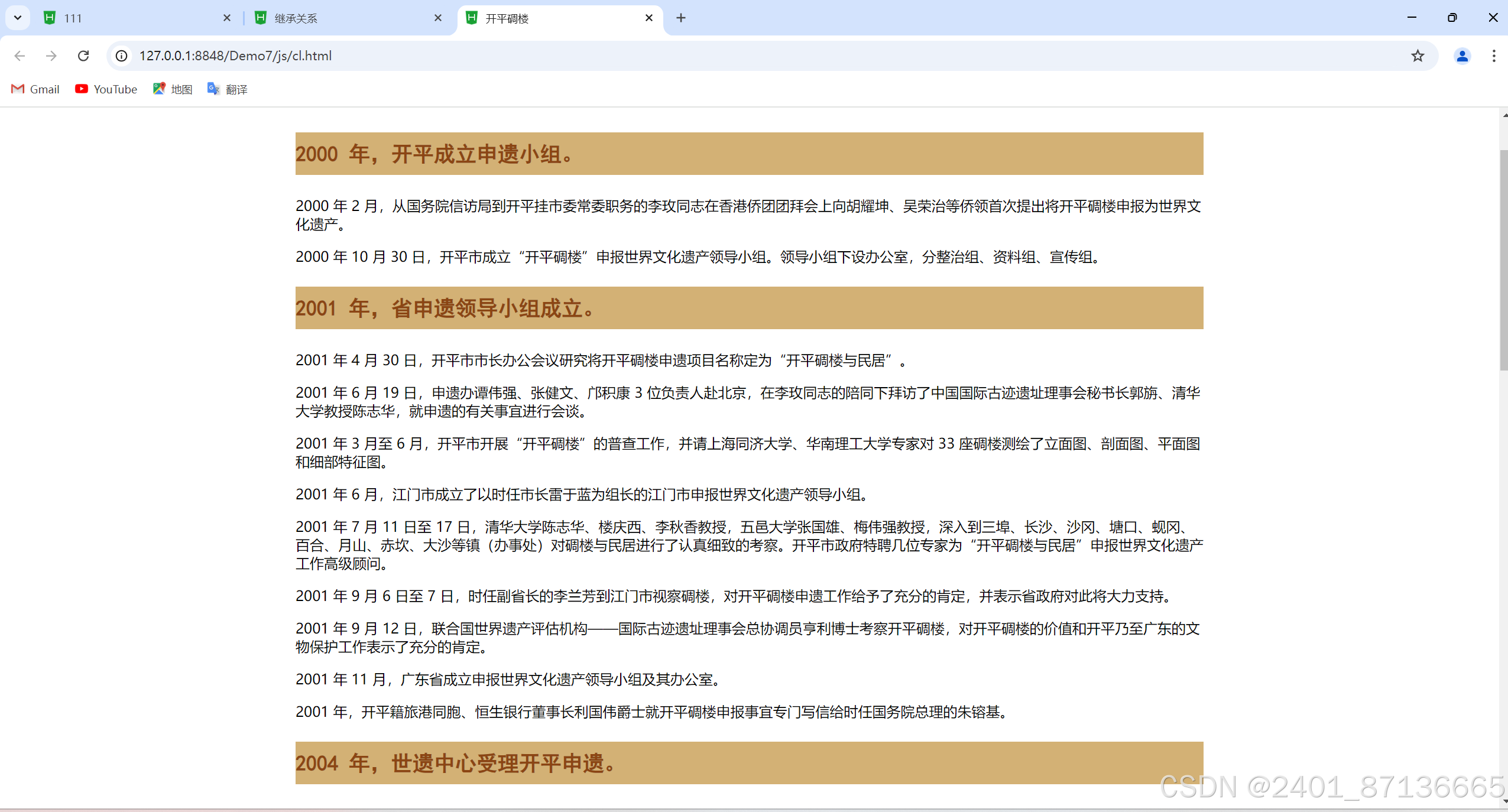1508x812 pixels.
Task: Close the 继承关系 tab
Action: click(438, 18)
